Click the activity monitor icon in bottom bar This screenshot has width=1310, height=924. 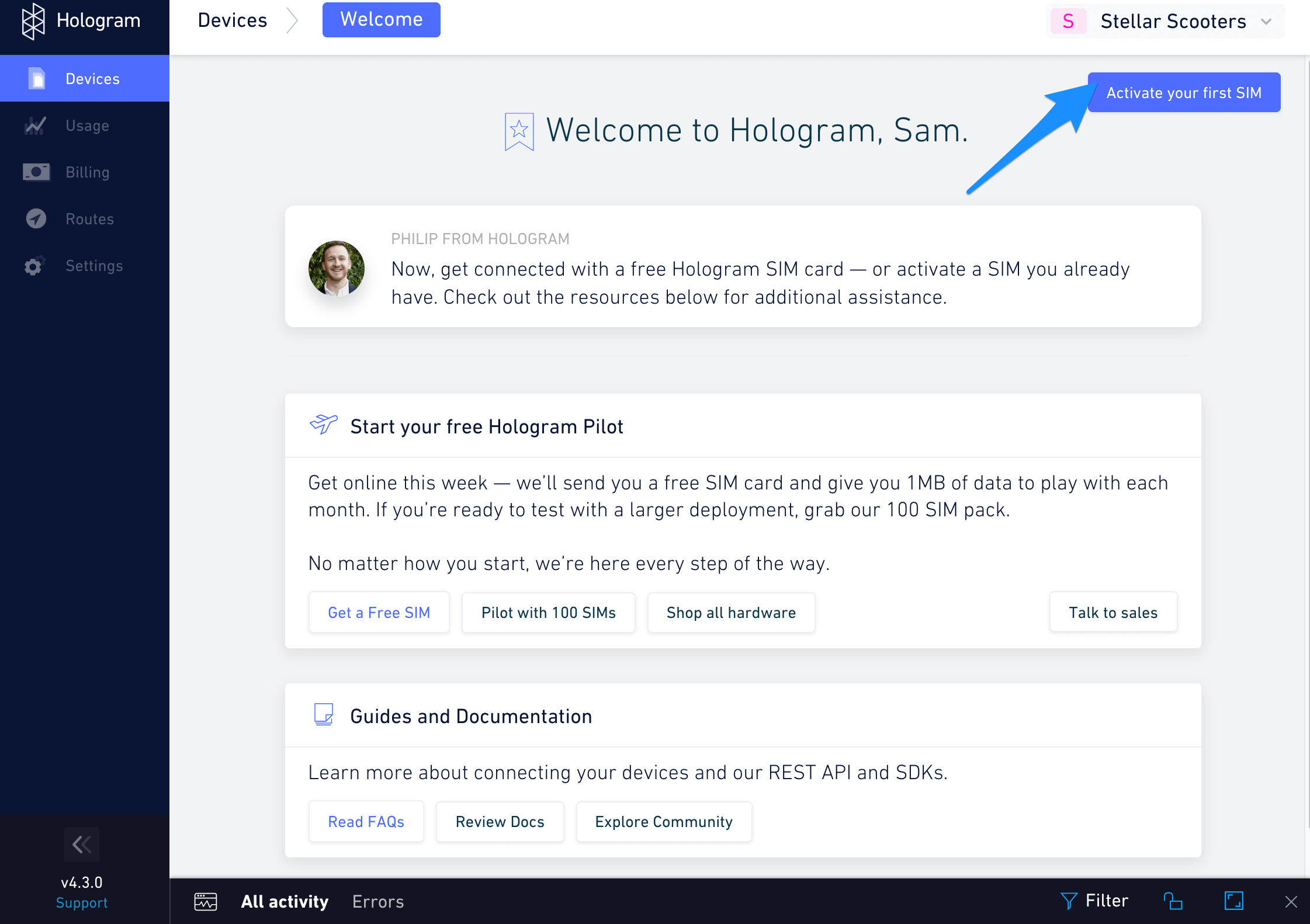[x=206, y=901]
